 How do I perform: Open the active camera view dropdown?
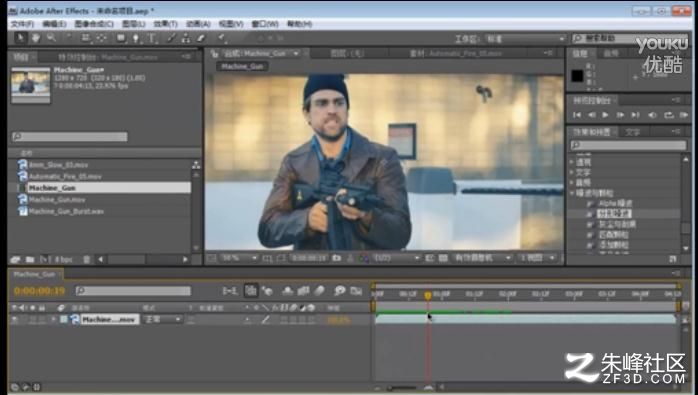pos(483,258)
